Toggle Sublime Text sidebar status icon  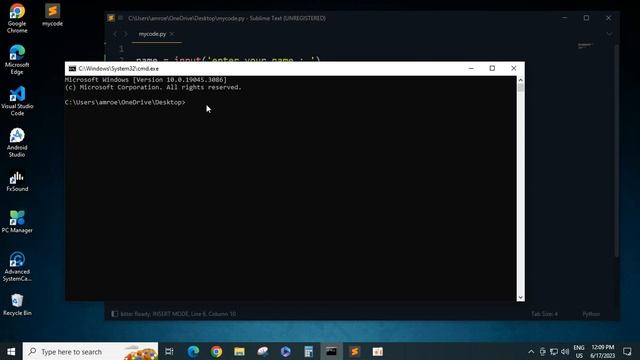115,314
